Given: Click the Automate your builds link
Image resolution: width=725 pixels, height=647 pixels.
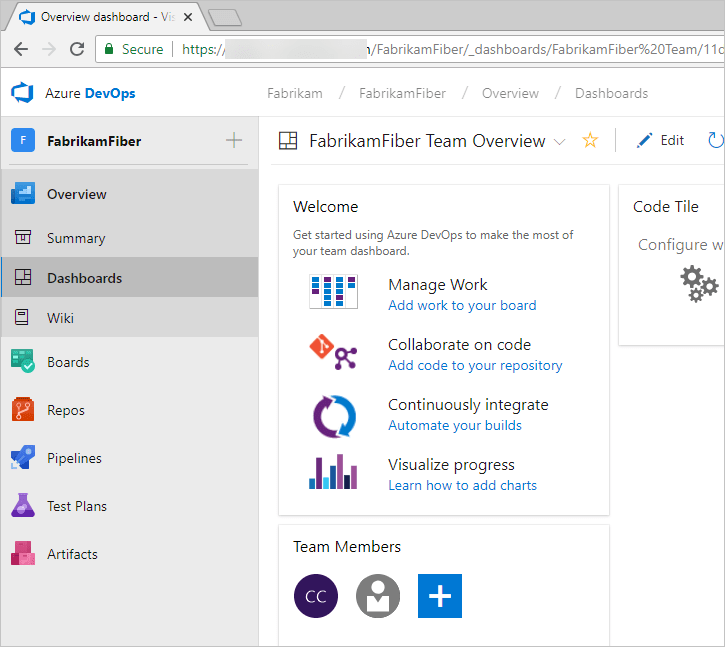Looking at the screenshot, I should [455, 425].
